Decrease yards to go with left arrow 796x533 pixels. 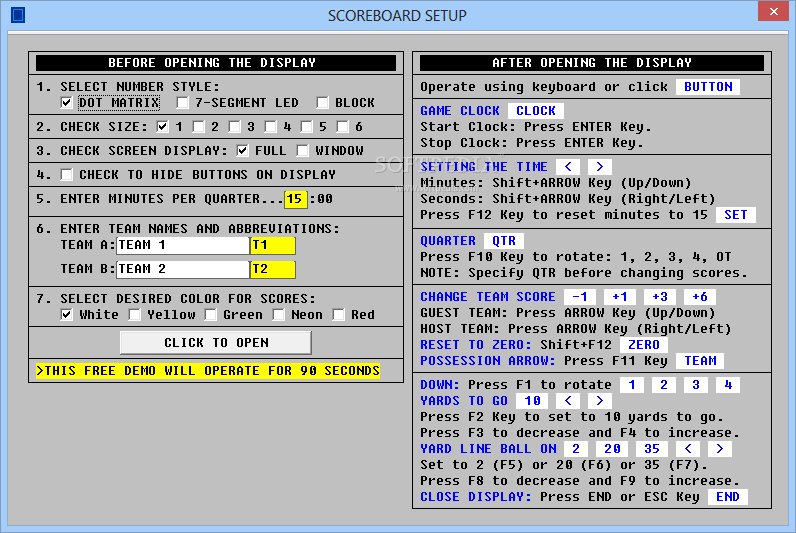click(568, 401)
